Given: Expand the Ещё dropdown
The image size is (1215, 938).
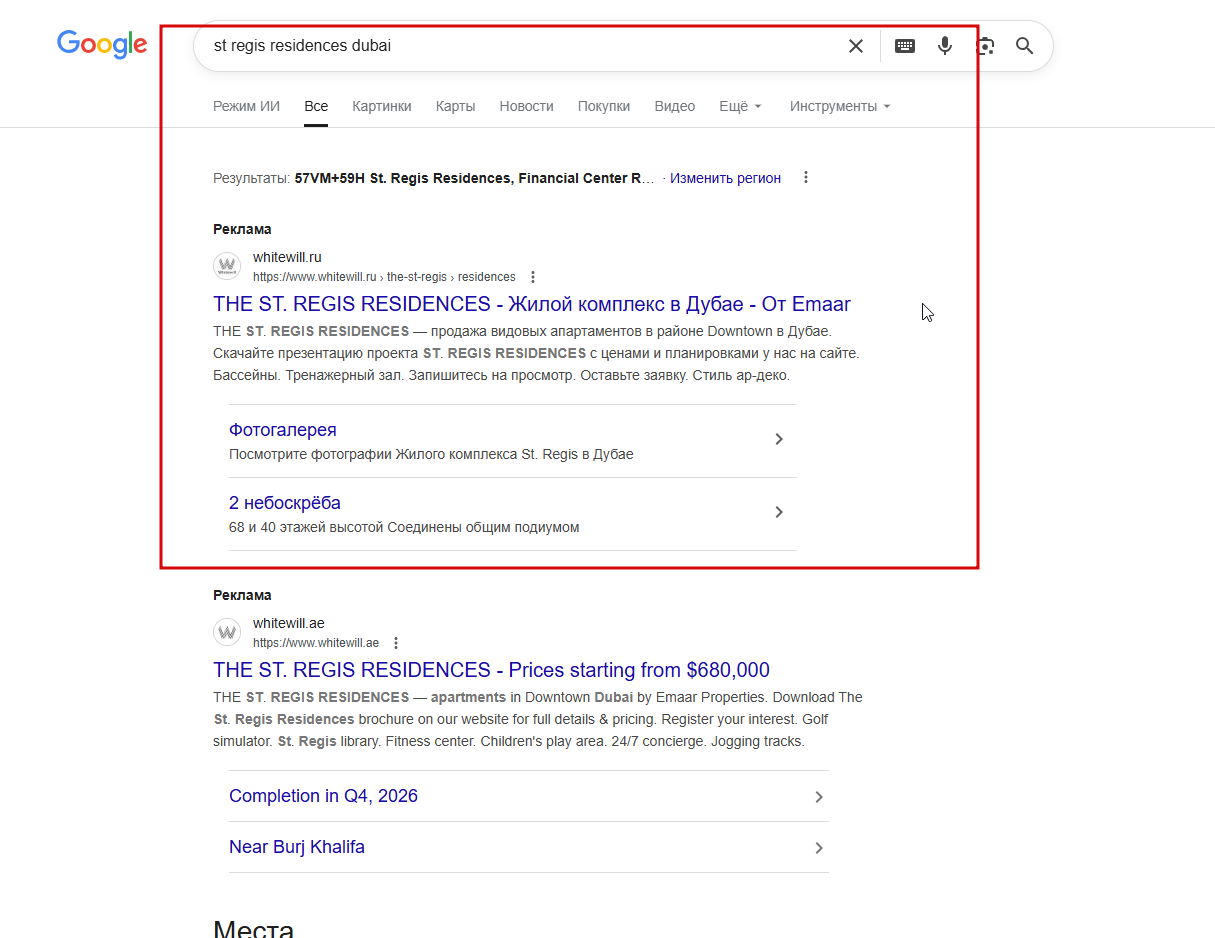Looking at the screenshot, I should 740,106.
